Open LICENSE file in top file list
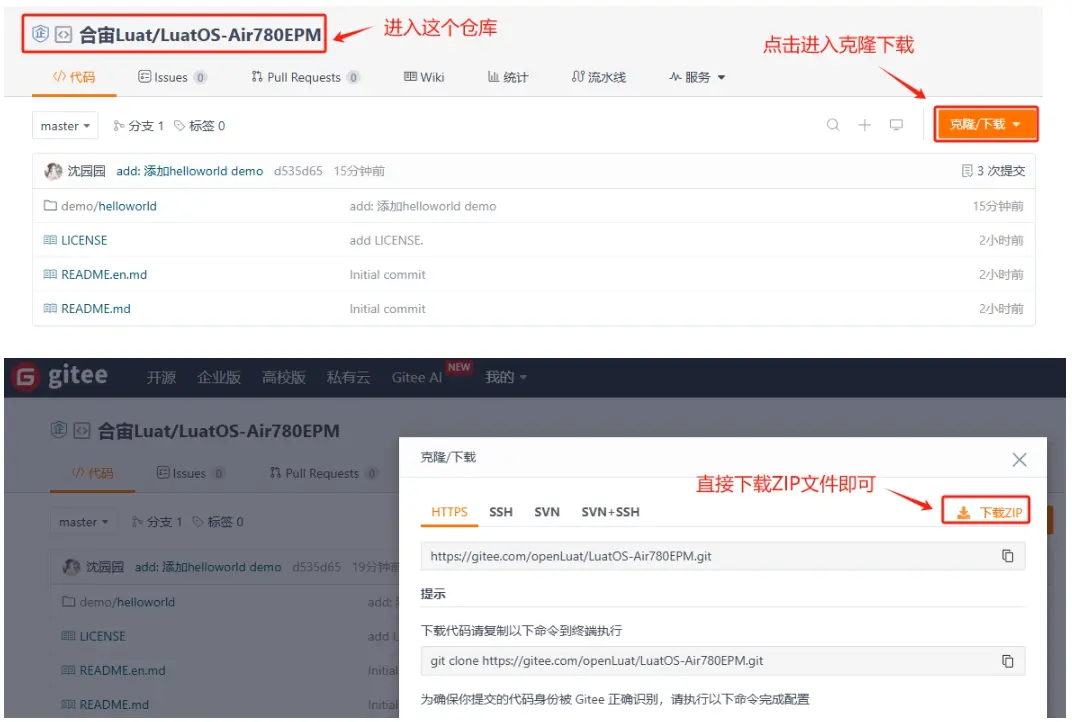The height and width of the screenshot is (722, 1072). pyautogui.click(x=84, y=240)
